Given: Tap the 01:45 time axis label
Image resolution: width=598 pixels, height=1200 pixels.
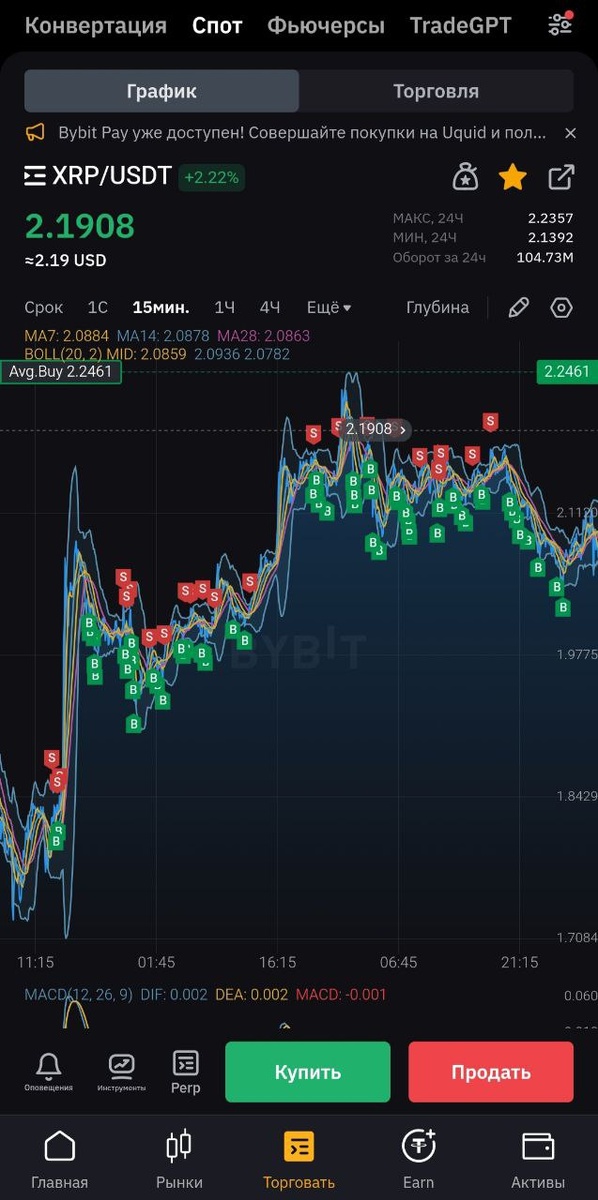Looking at the screenshot, I should (x=156, y=962).
